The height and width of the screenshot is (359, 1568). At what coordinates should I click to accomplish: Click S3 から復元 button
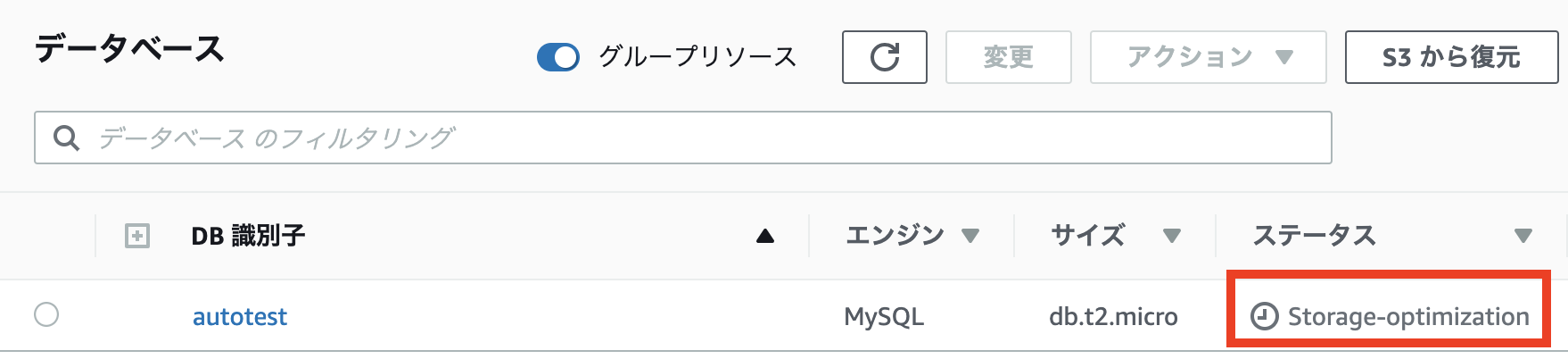(1450, 58)
